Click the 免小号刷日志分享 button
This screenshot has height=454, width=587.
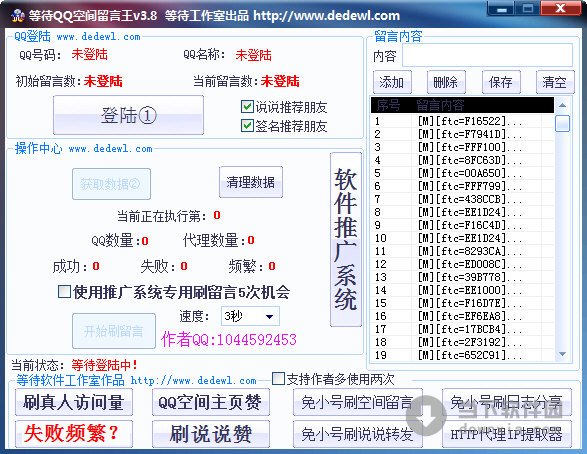pos(507,402)
